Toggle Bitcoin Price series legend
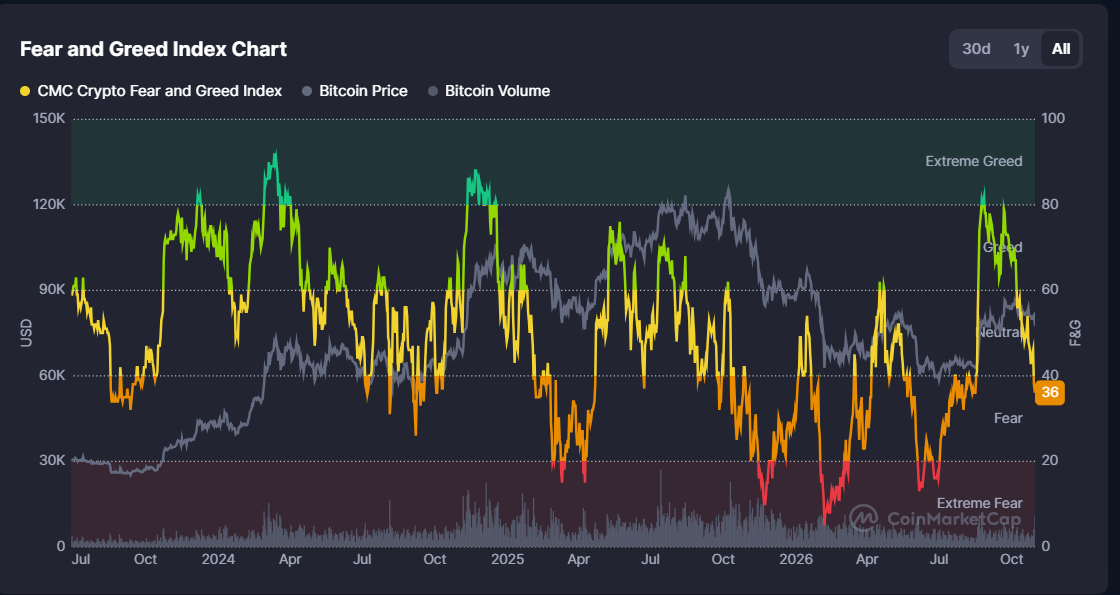This screenshot has width=1120, height=595. coord(355,91)
